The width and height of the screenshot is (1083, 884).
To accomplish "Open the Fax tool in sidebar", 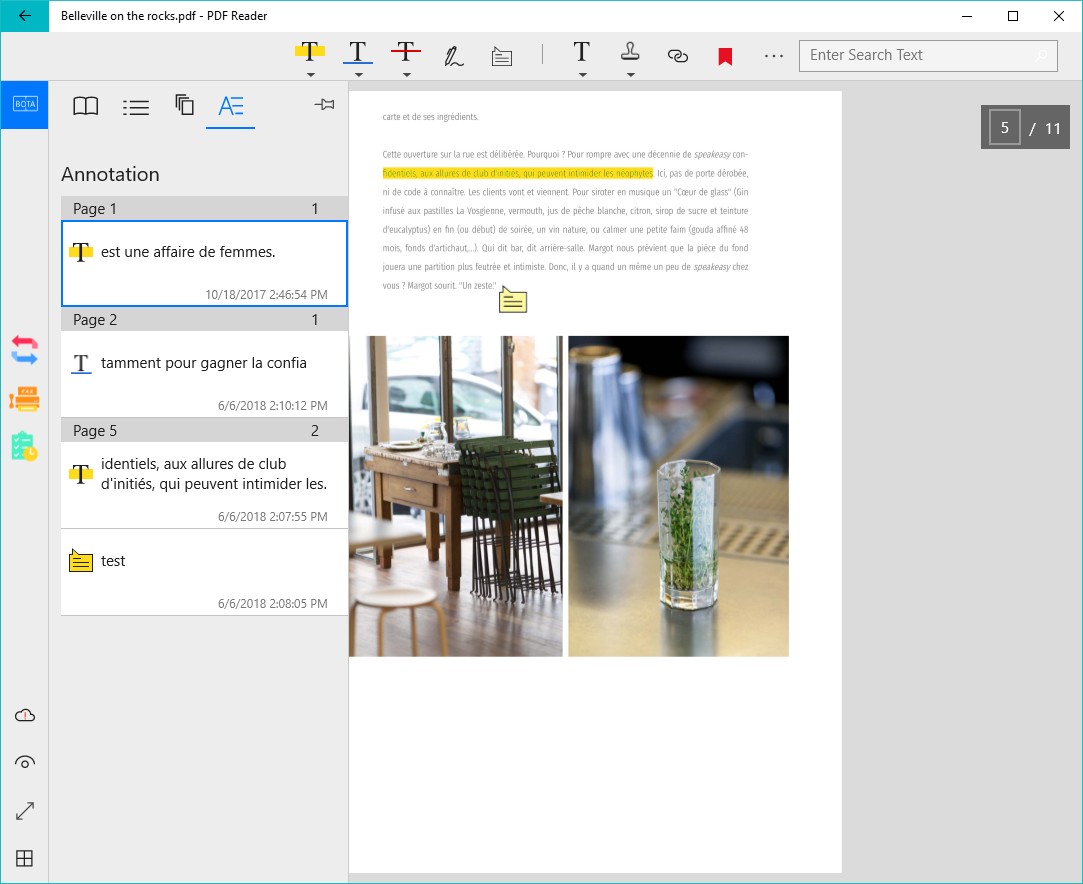I will 25,399.
